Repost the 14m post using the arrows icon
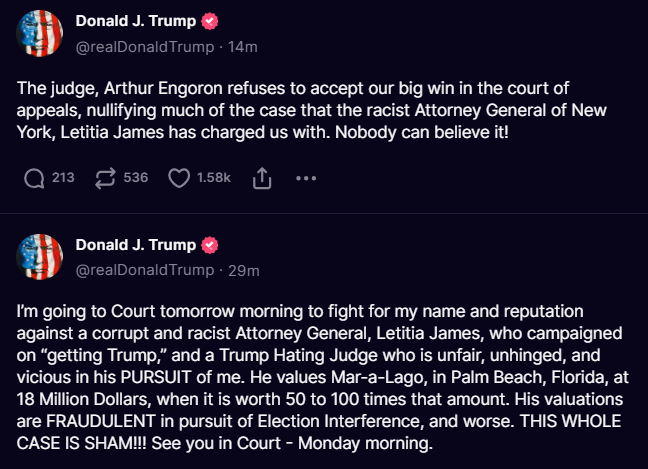Viewport: 648px width, 469px height. coord(106,178)
